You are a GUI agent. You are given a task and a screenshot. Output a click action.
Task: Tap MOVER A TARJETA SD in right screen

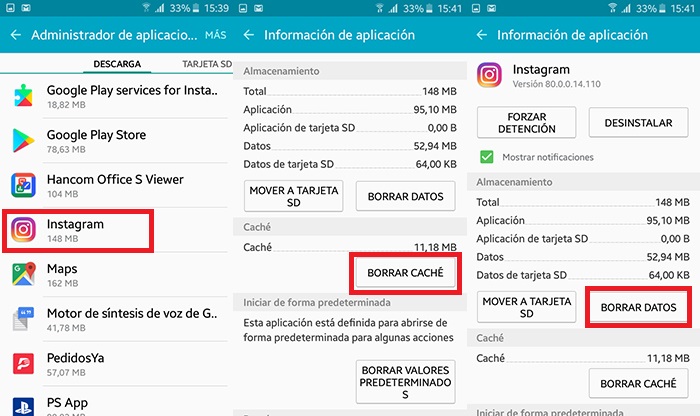click(x=526, y=307)
